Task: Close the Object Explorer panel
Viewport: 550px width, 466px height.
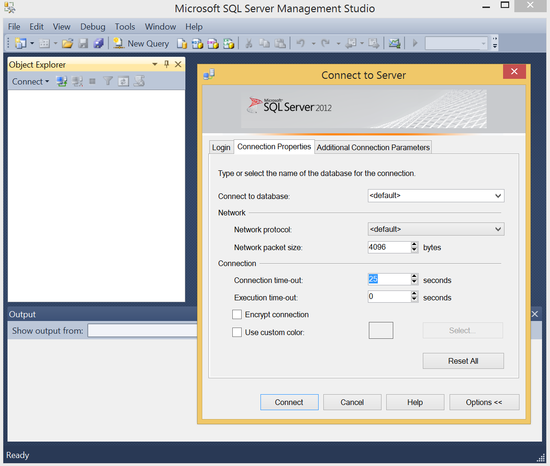Action: (x=178, y=64)
